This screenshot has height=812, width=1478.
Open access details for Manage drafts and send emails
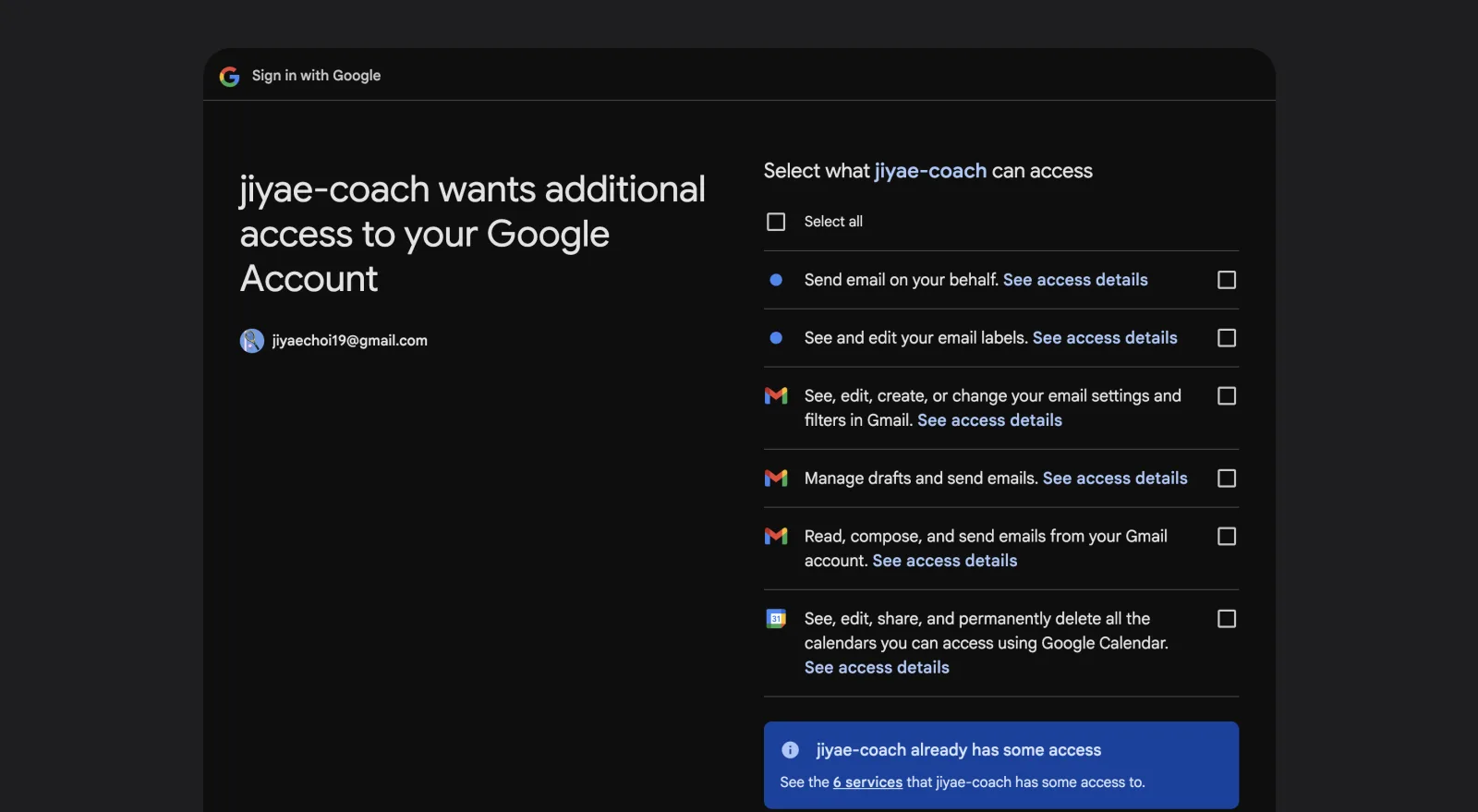click(x=1115, y=479)
